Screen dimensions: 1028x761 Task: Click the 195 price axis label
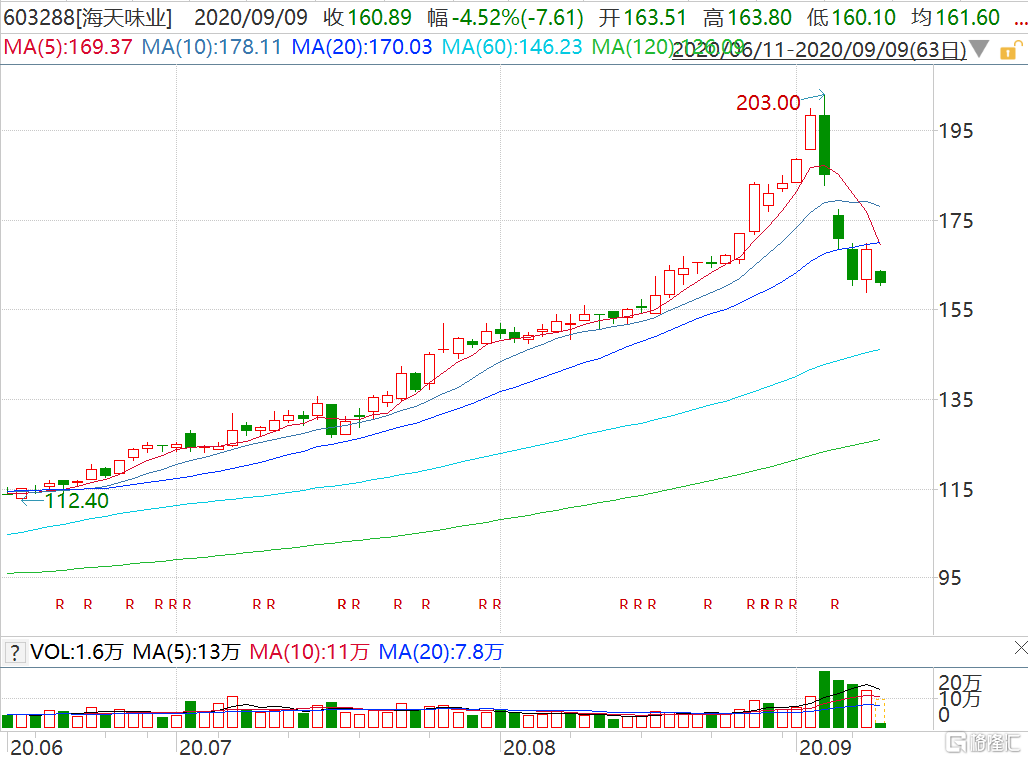(x=956, y=131)
